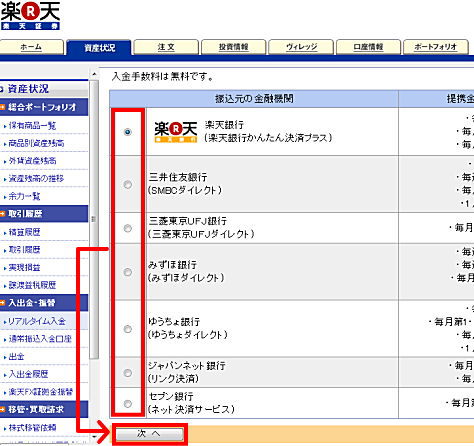Open the 出金 sidebar link
Viewport: 474px width, 446px height.
(16, 357)
